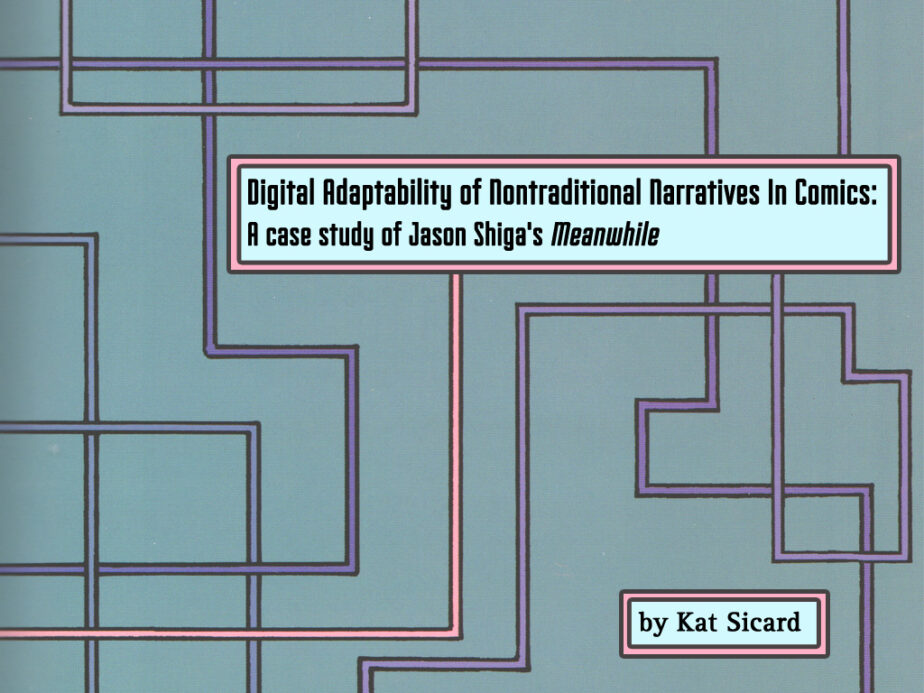Click the author credit 'by Kat Sicard'
The image size is (924, 693).
coord(720,623)
